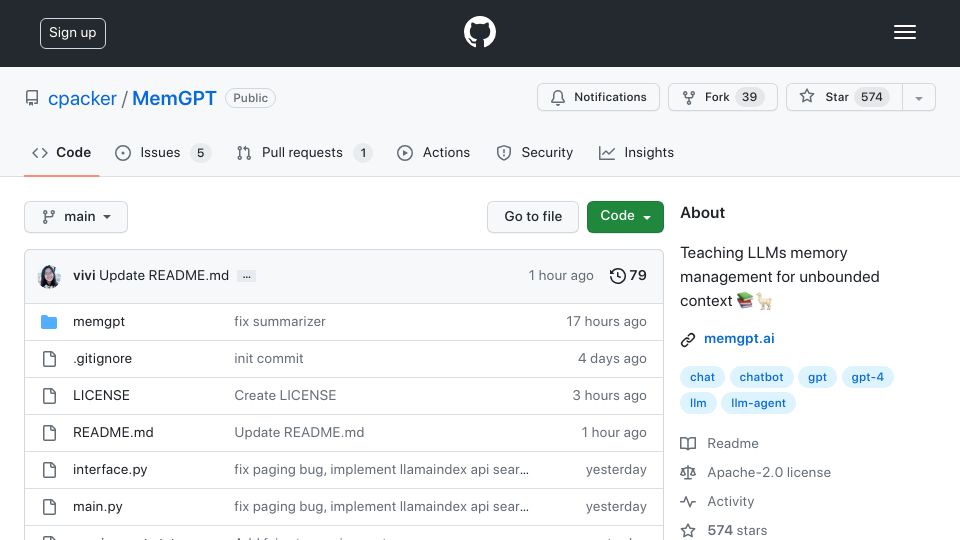Switch to the Code tab
This screenshot has height=540, width=960.
(x=61, y=152)
